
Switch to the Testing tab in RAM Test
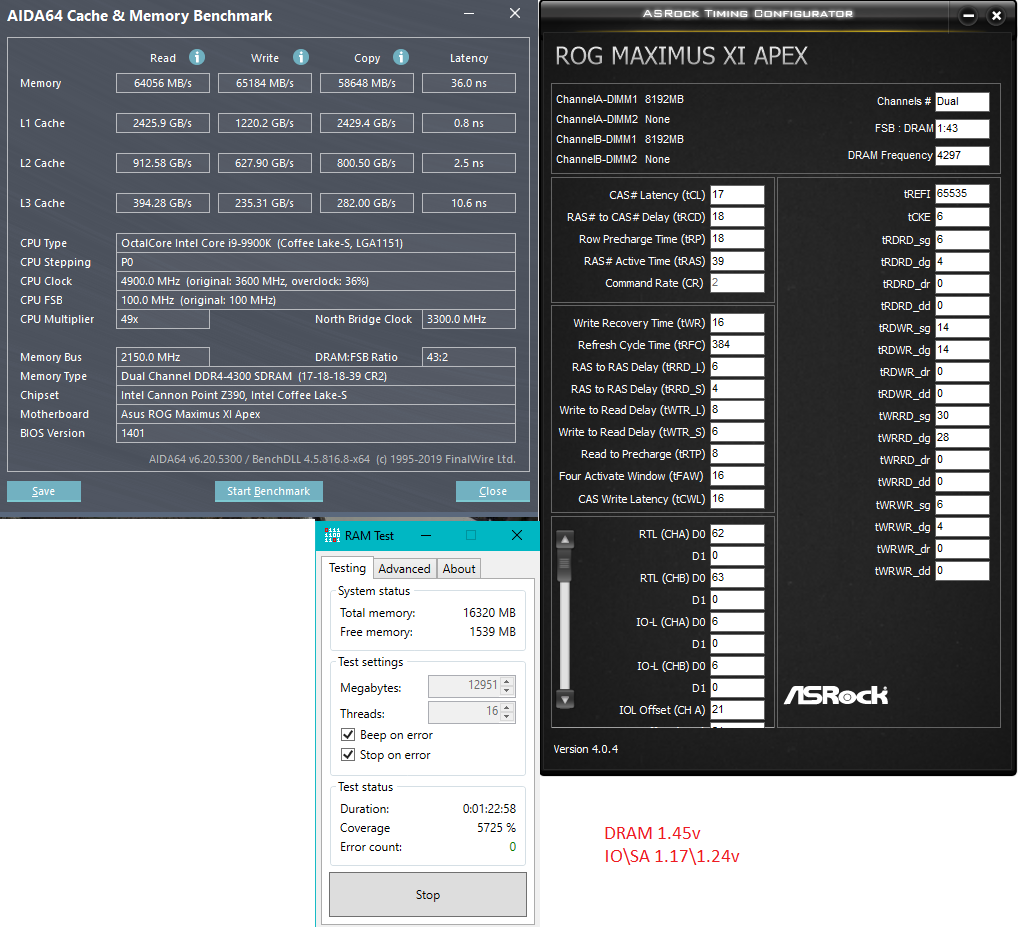(347, 568)
